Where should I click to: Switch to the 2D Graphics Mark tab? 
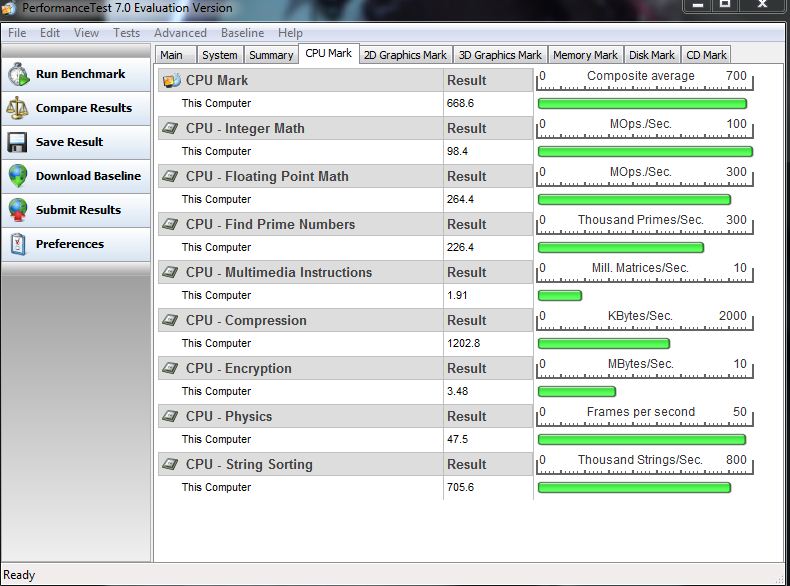[405, 55]
